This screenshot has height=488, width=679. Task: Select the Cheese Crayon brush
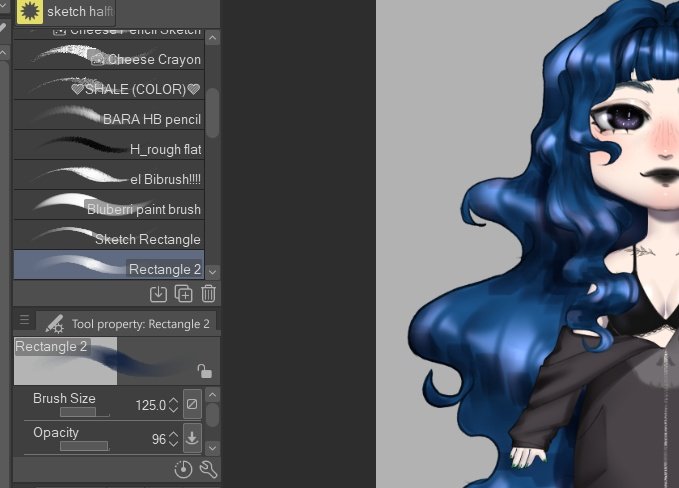(109, 55)
